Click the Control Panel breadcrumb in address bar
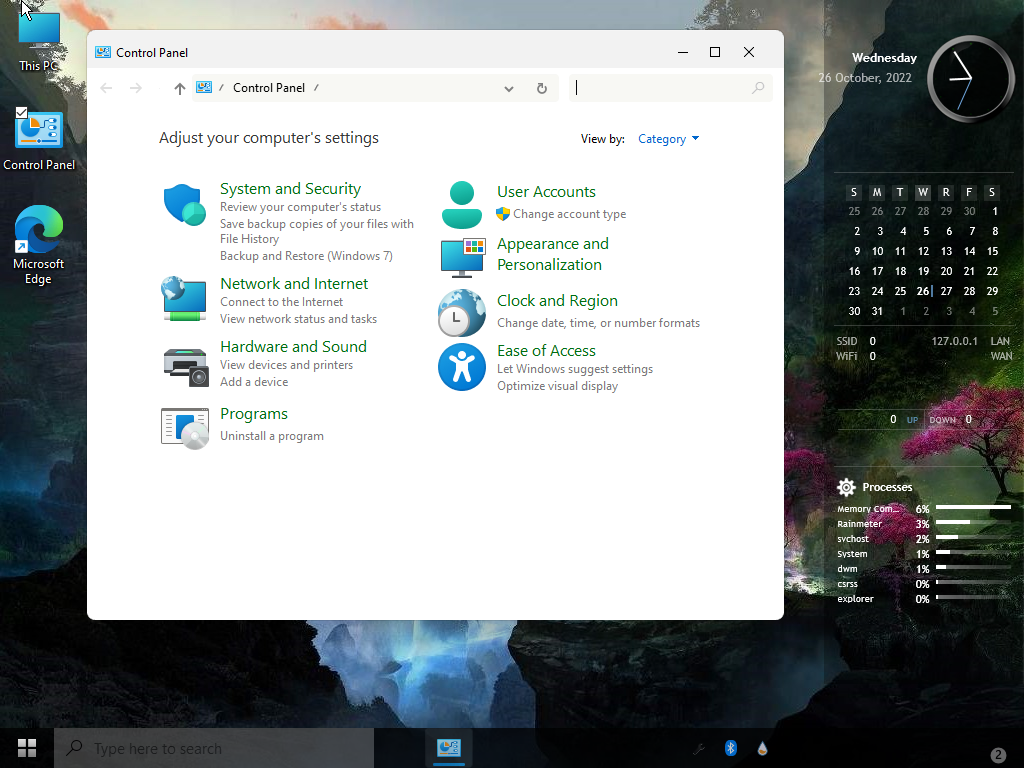 [x=268, y=88]
